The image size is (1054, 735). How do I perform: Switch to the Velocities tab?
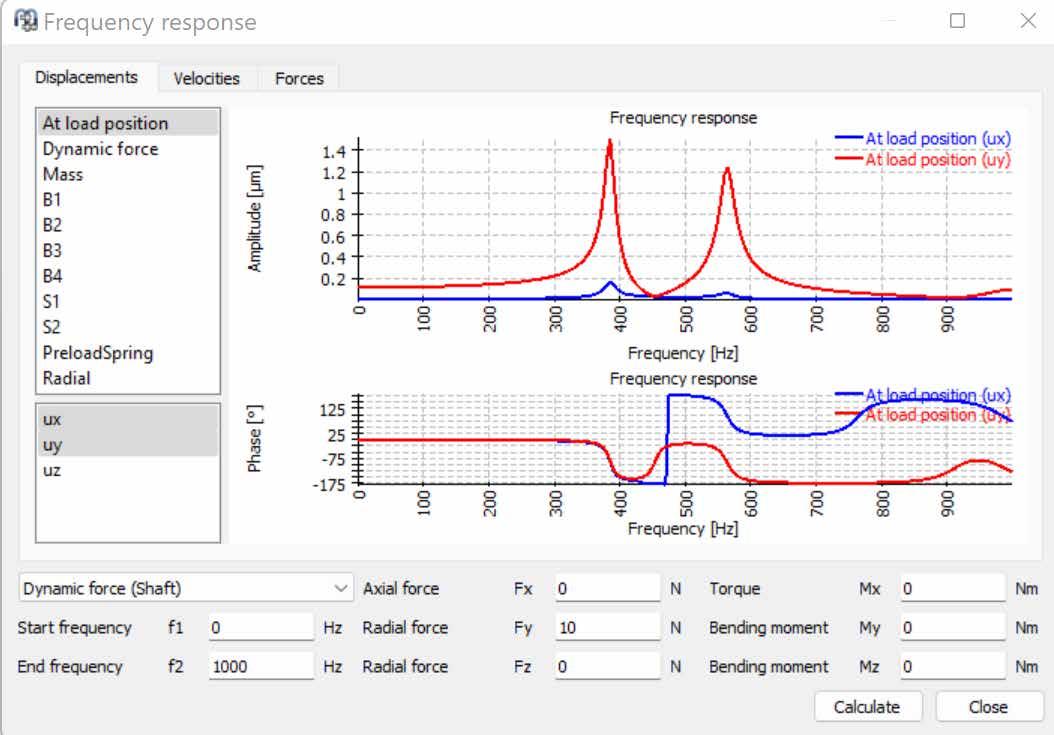pos(206,79)
